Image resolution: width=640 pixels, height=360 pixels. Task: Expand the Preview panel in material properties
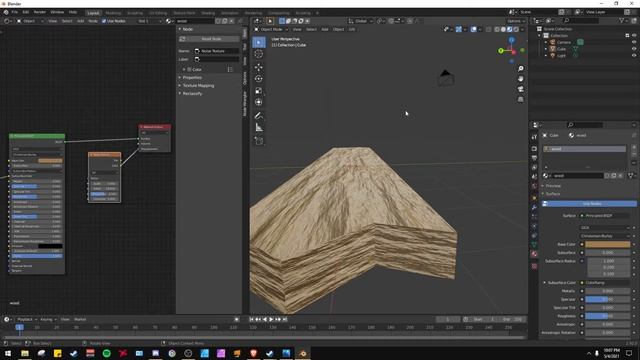tap(553, 186)
